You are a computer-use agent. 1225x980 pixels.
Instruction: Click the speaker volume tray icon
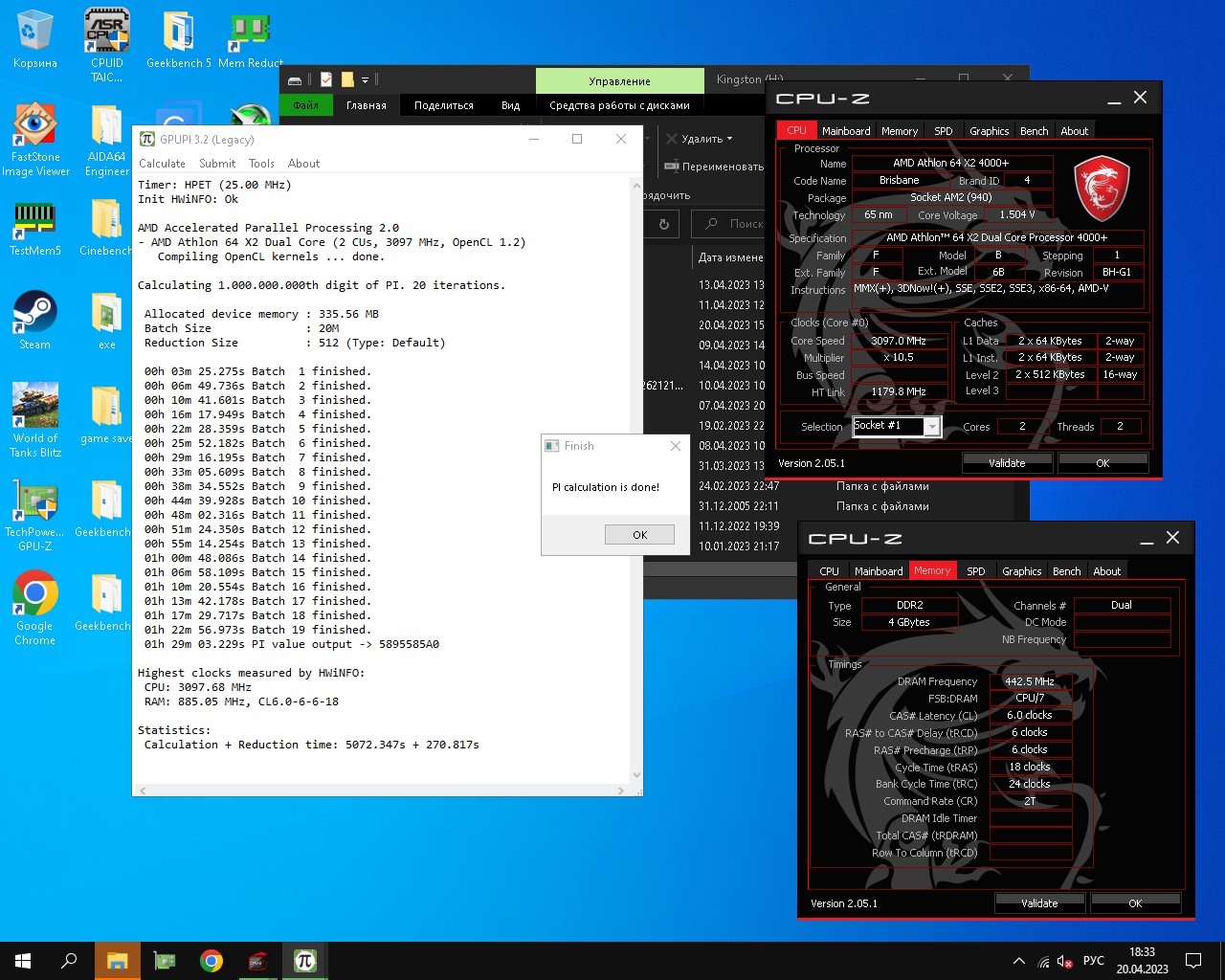point(1064,961)
